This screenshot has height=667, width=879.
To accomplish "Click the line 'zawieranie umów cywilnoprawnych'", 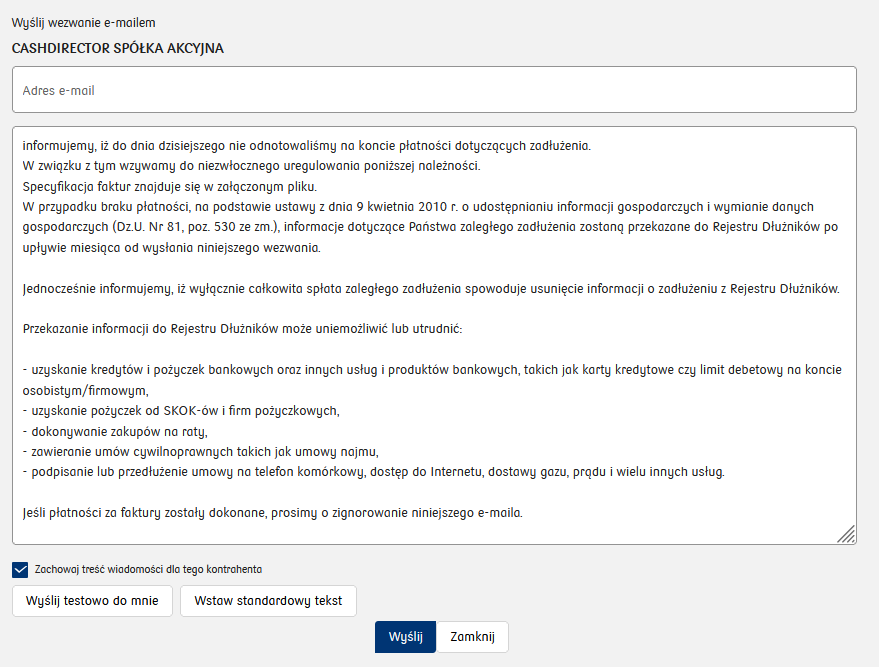I will point(201,452).
